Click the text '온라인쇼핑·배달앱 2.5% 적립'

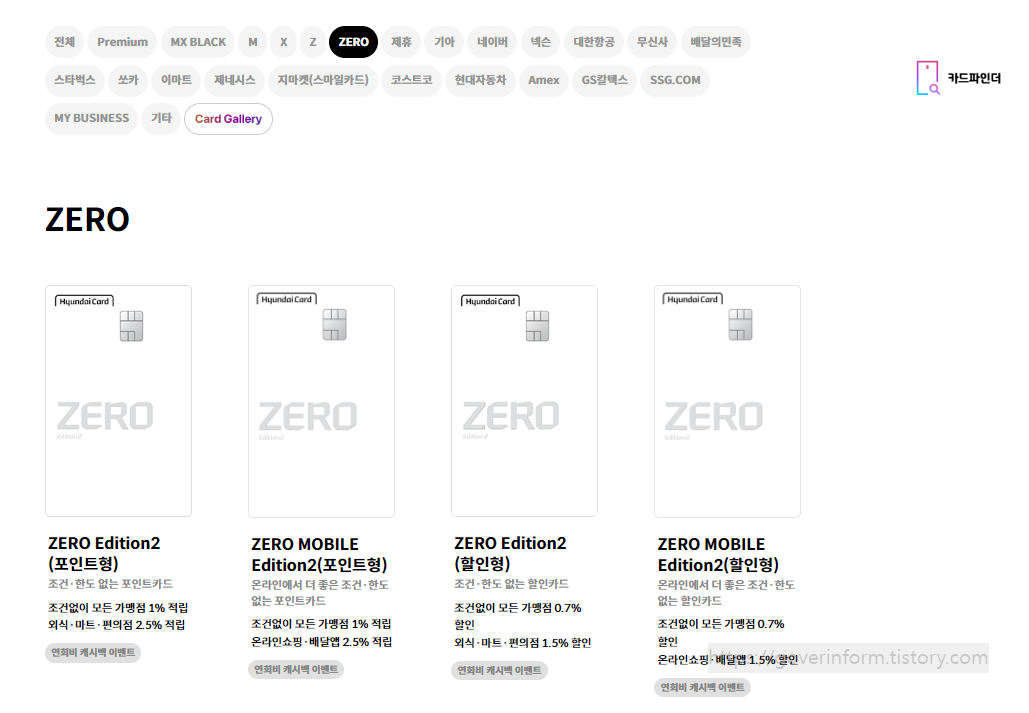point(322,642)
